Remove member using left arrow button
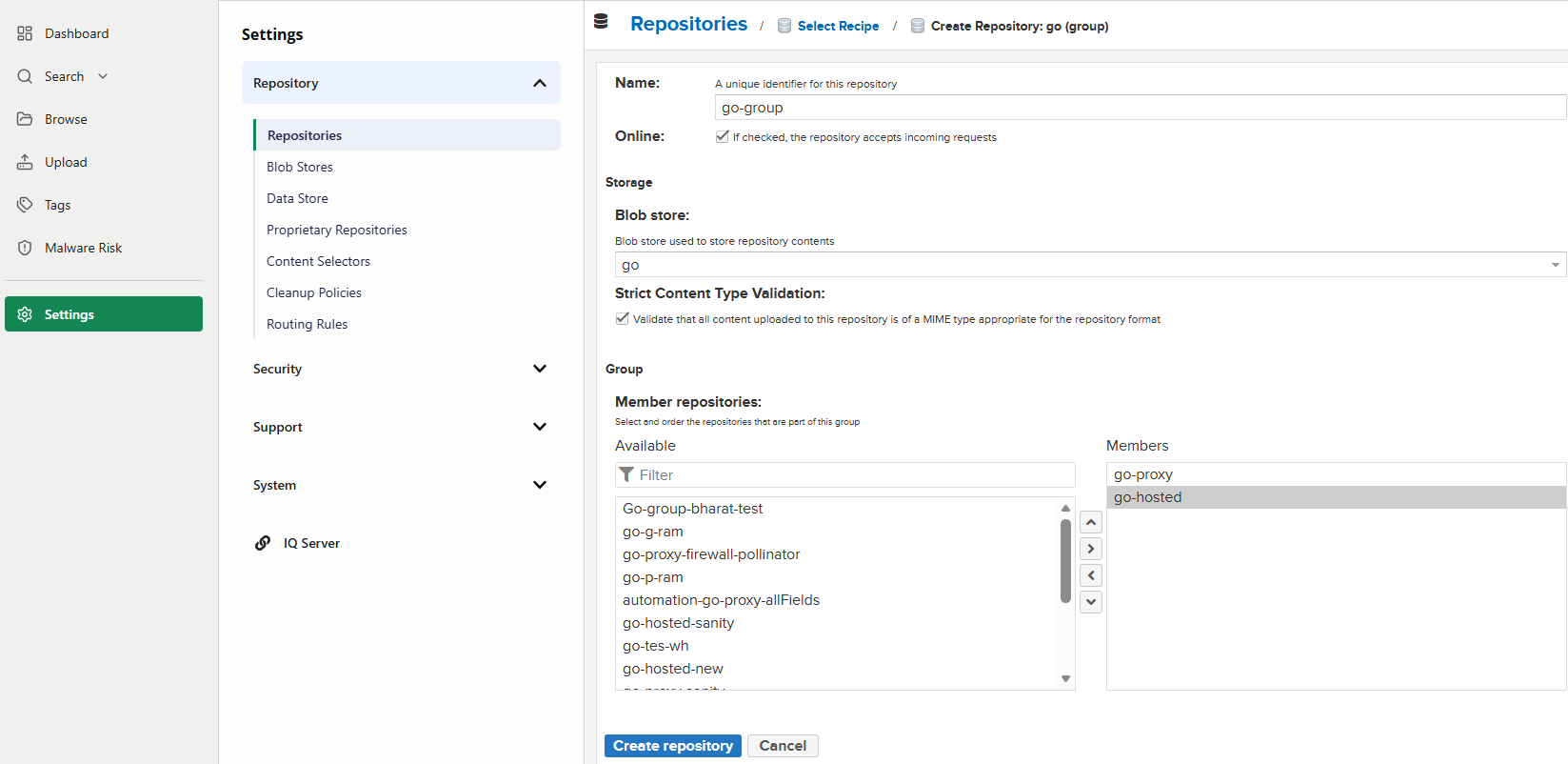 [1091, 575]
